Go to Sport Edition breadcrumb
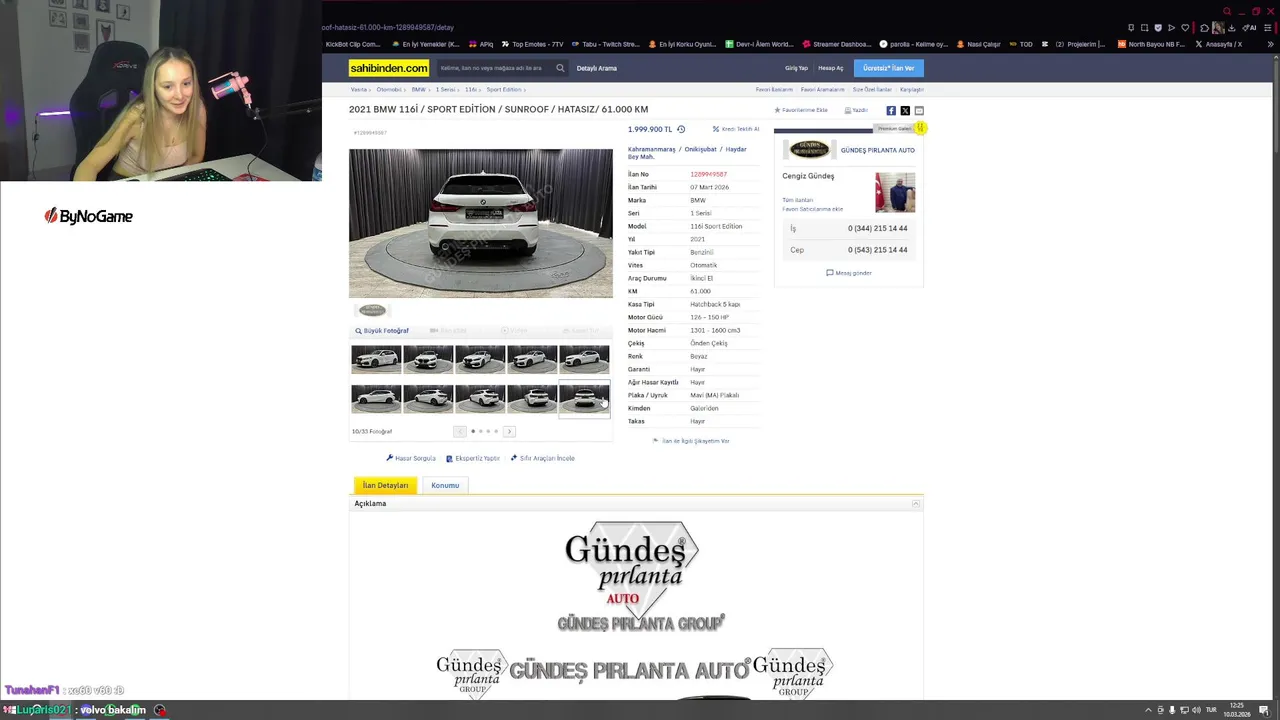1280x720 pixels. (x=504, y=90)
